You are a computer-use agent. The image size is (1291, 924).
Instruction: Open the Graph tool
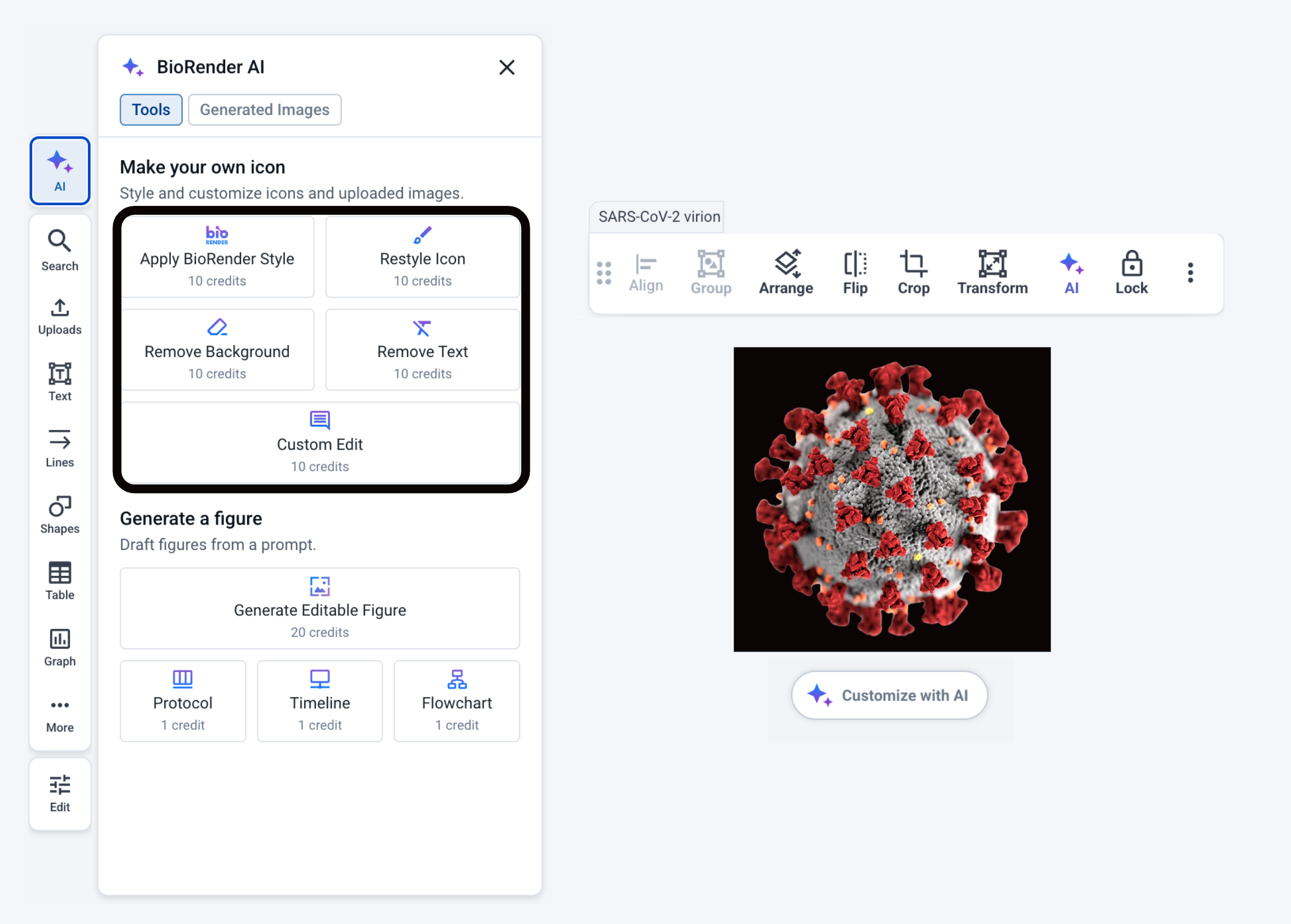coord(60,648)
